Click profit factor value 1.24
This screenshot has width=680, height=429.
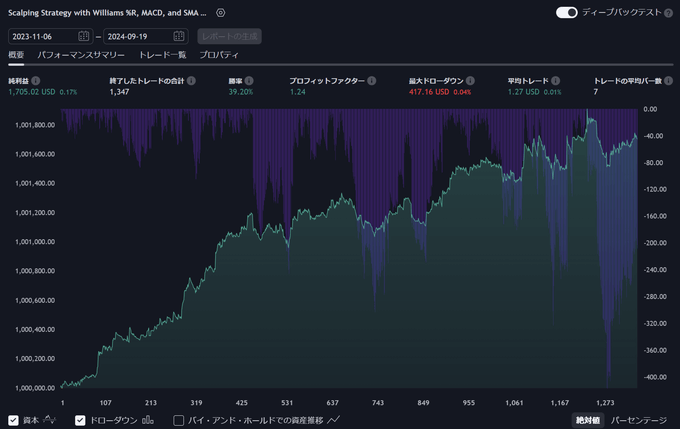298,92
